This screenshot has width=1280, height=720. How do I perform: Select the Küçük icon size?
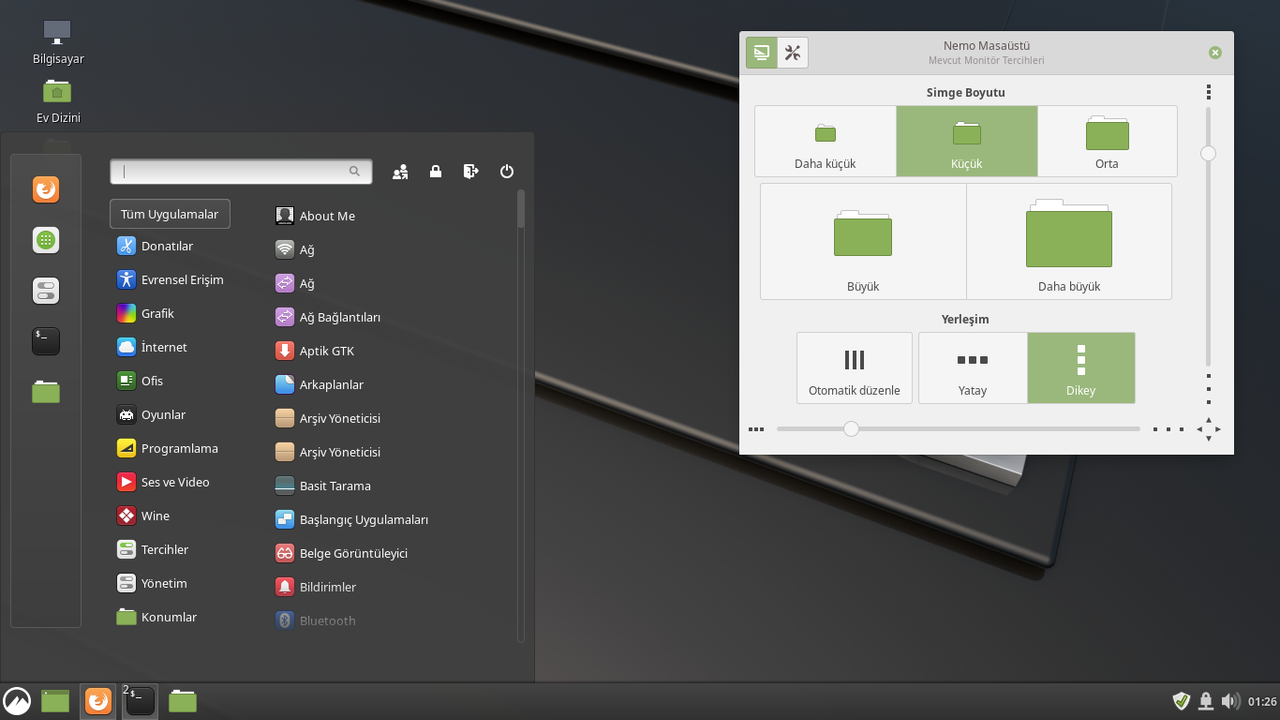[x=967, y=141]
